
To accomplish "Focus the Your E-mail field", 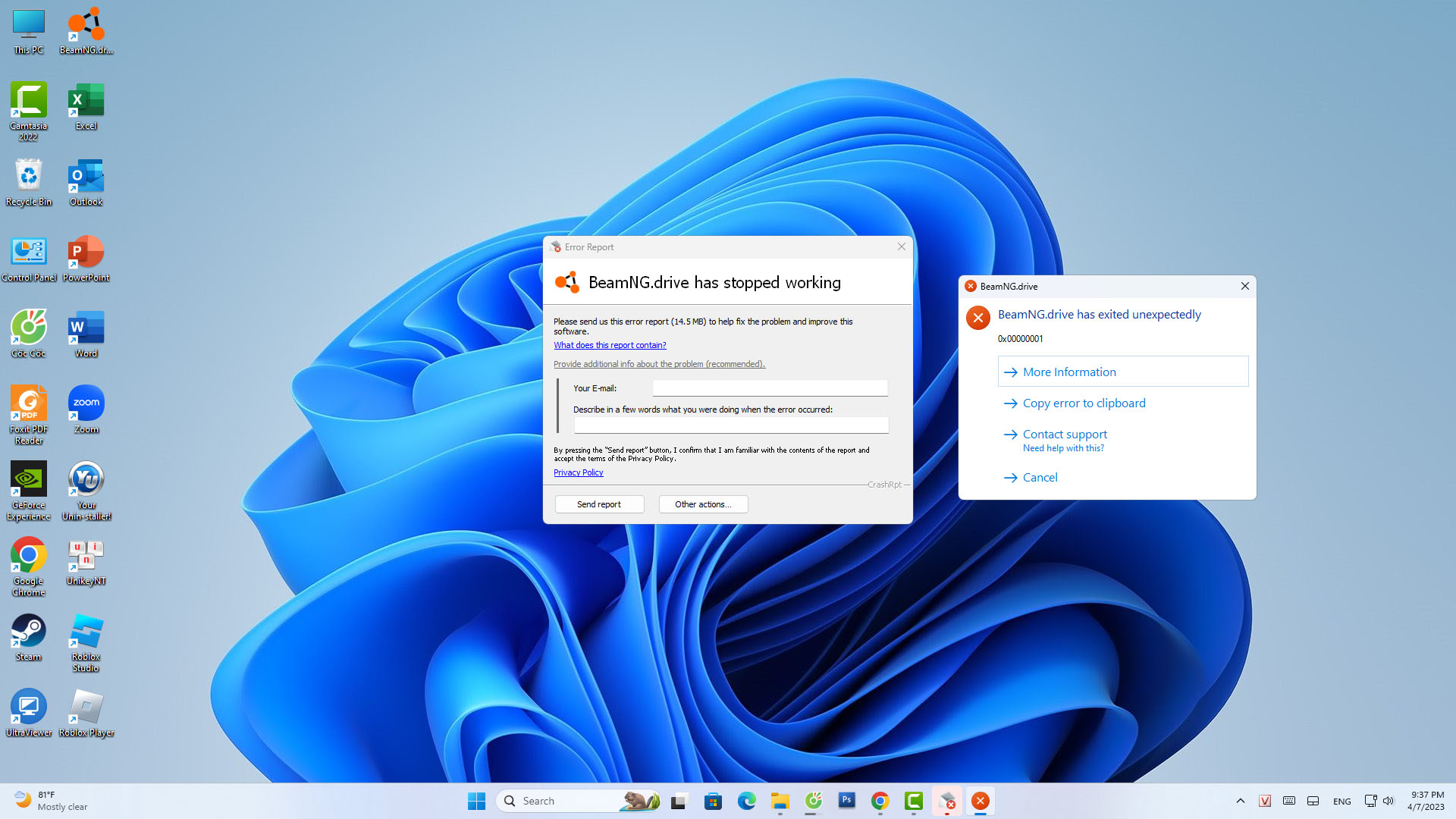I will [770, 388].
